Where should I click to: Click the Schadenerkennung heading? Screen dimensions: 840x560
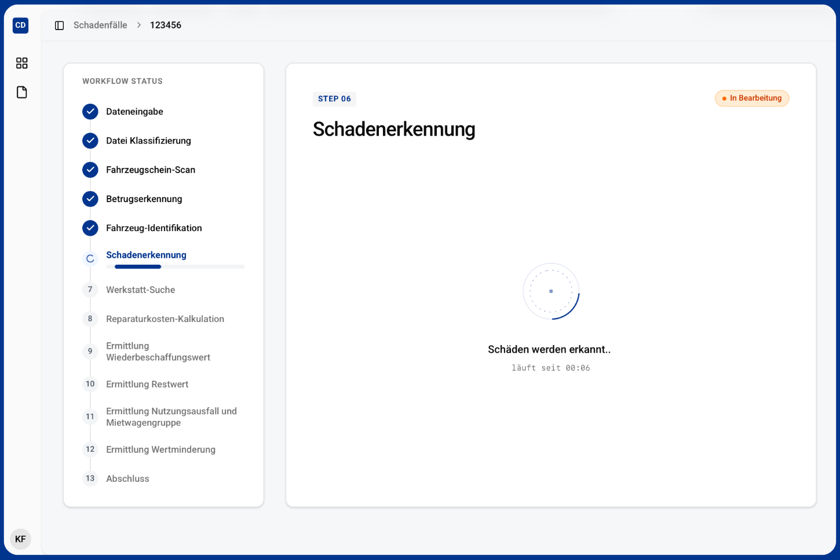394,129
